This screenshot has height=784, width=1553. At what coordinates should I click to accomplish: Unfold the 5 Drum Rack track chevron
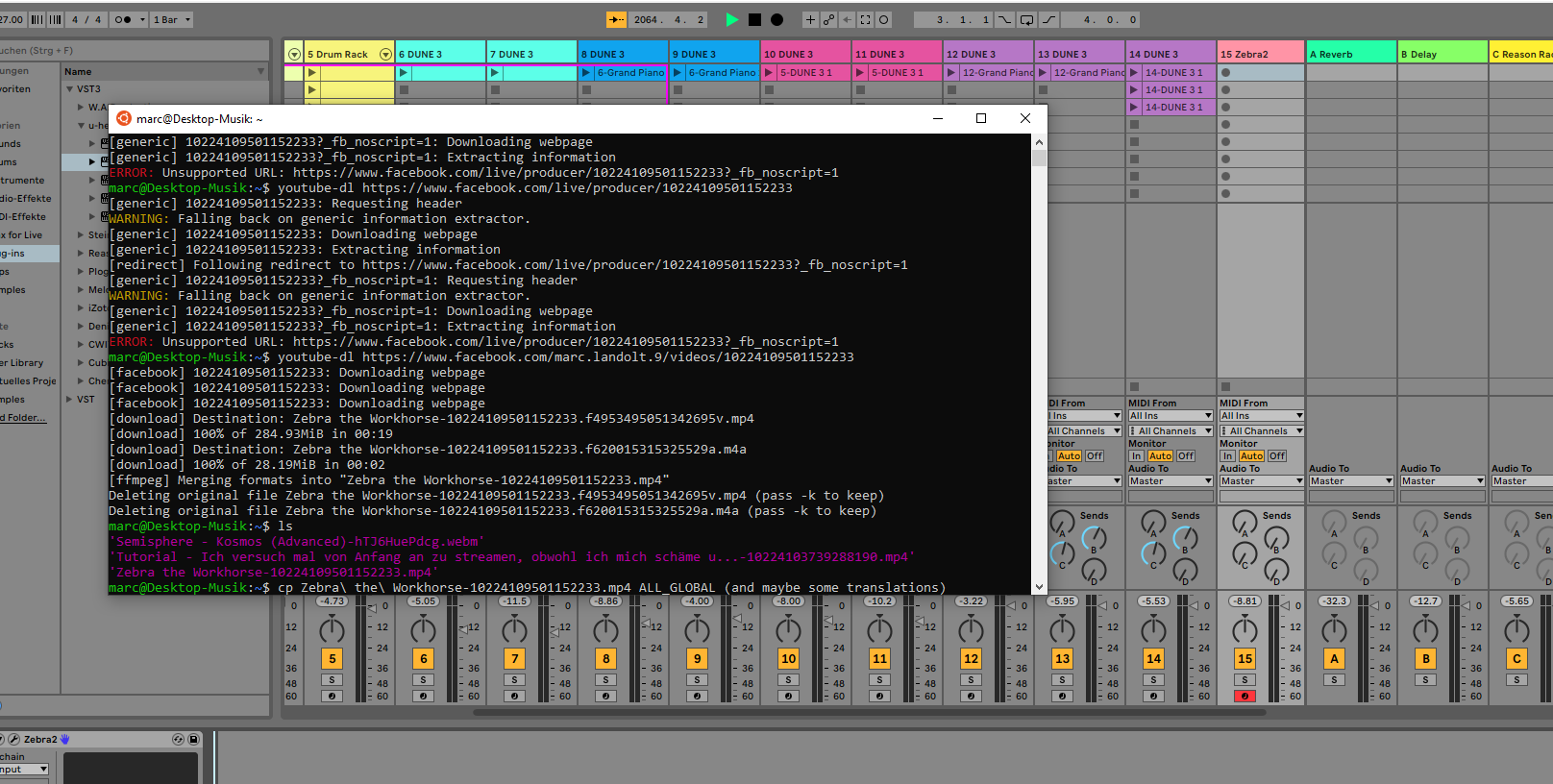(x=385, y=54)
